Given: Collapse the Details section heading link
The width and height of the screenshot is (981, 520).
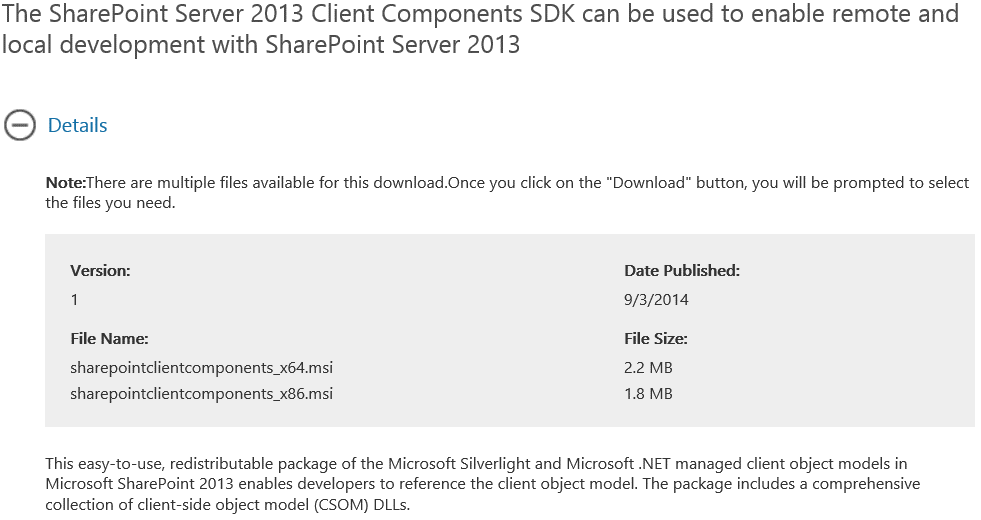Looking at the screenshot, I should [77, 125].
